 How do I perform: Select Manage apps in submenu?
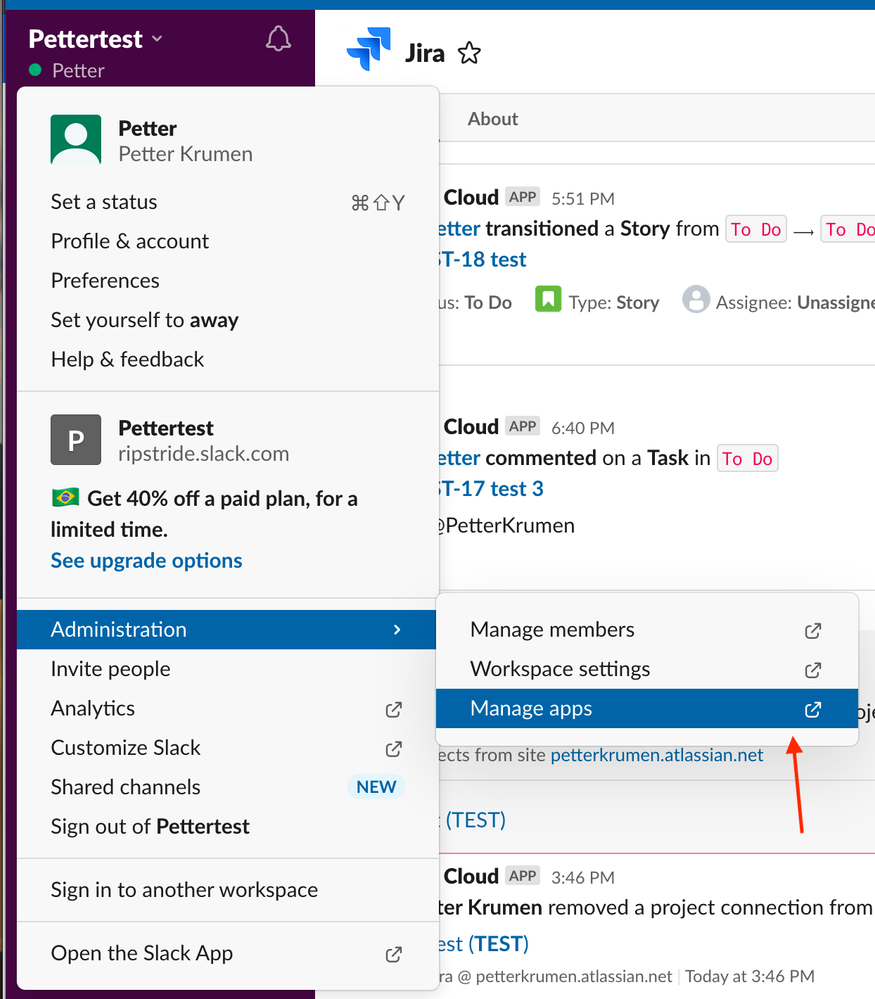click(647, 708)
